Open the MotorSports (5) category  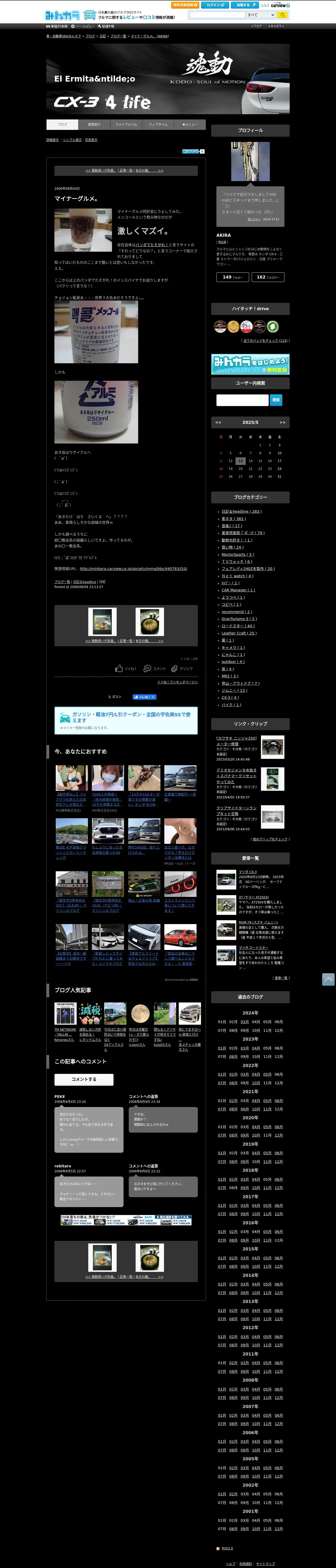(x=238, y=555)
